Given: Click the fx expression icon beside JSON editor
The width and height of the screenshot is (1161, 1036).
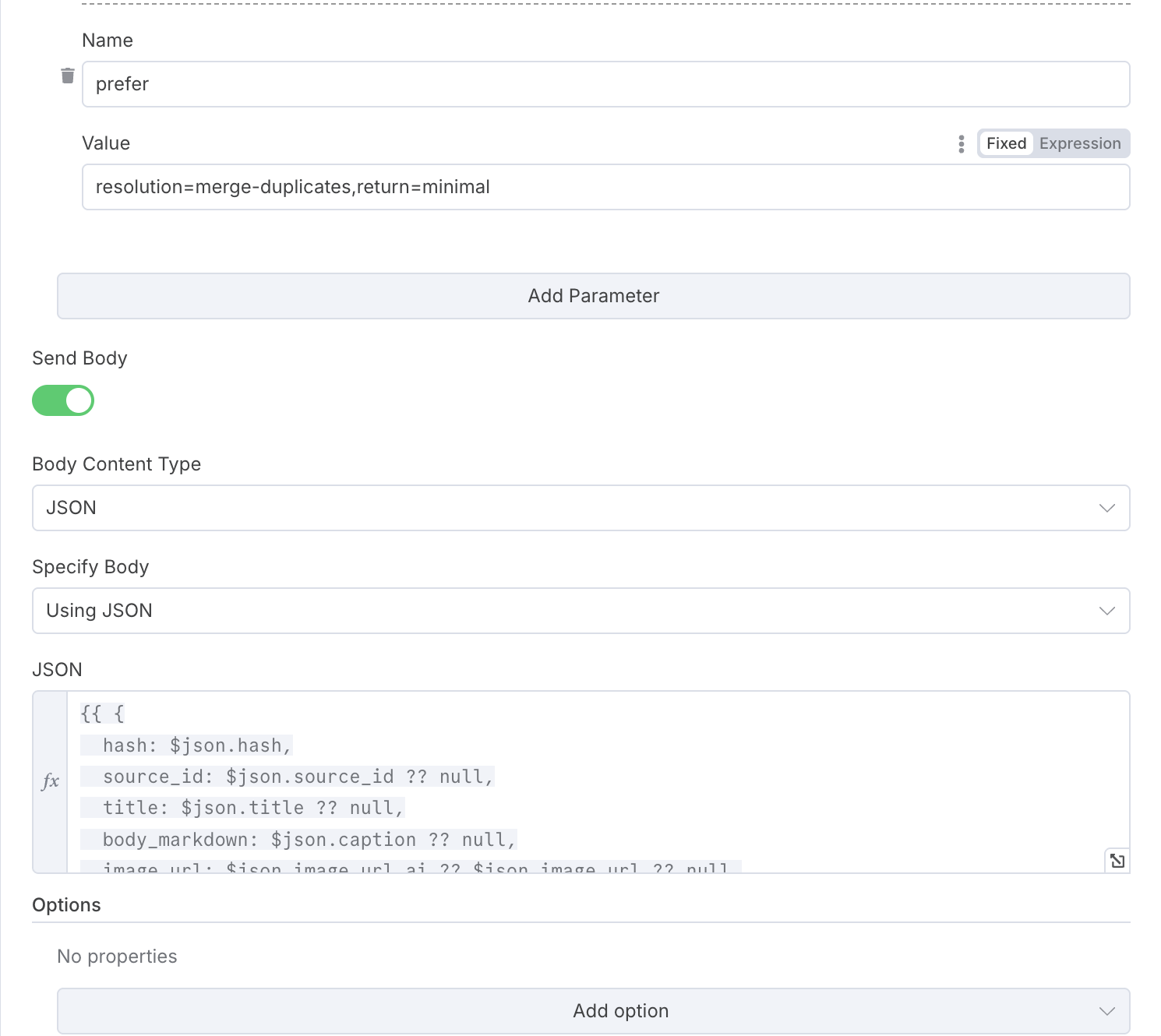Looking at the screenshot, I should coord(51,781).
